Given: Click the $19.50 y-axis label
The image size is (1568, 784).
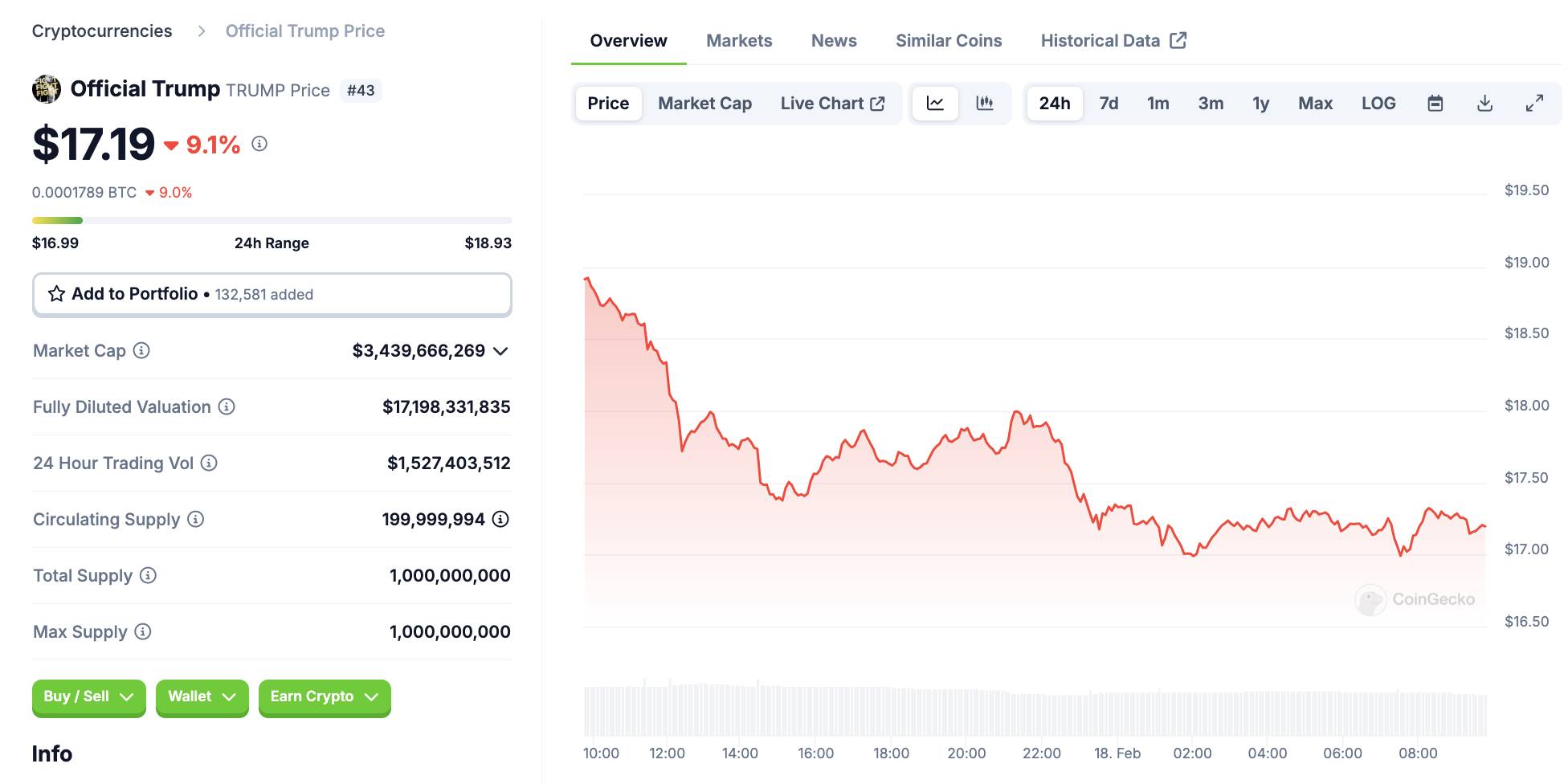Looking at the screenshot, I should pyautogui.click(x=1527, y=190).
